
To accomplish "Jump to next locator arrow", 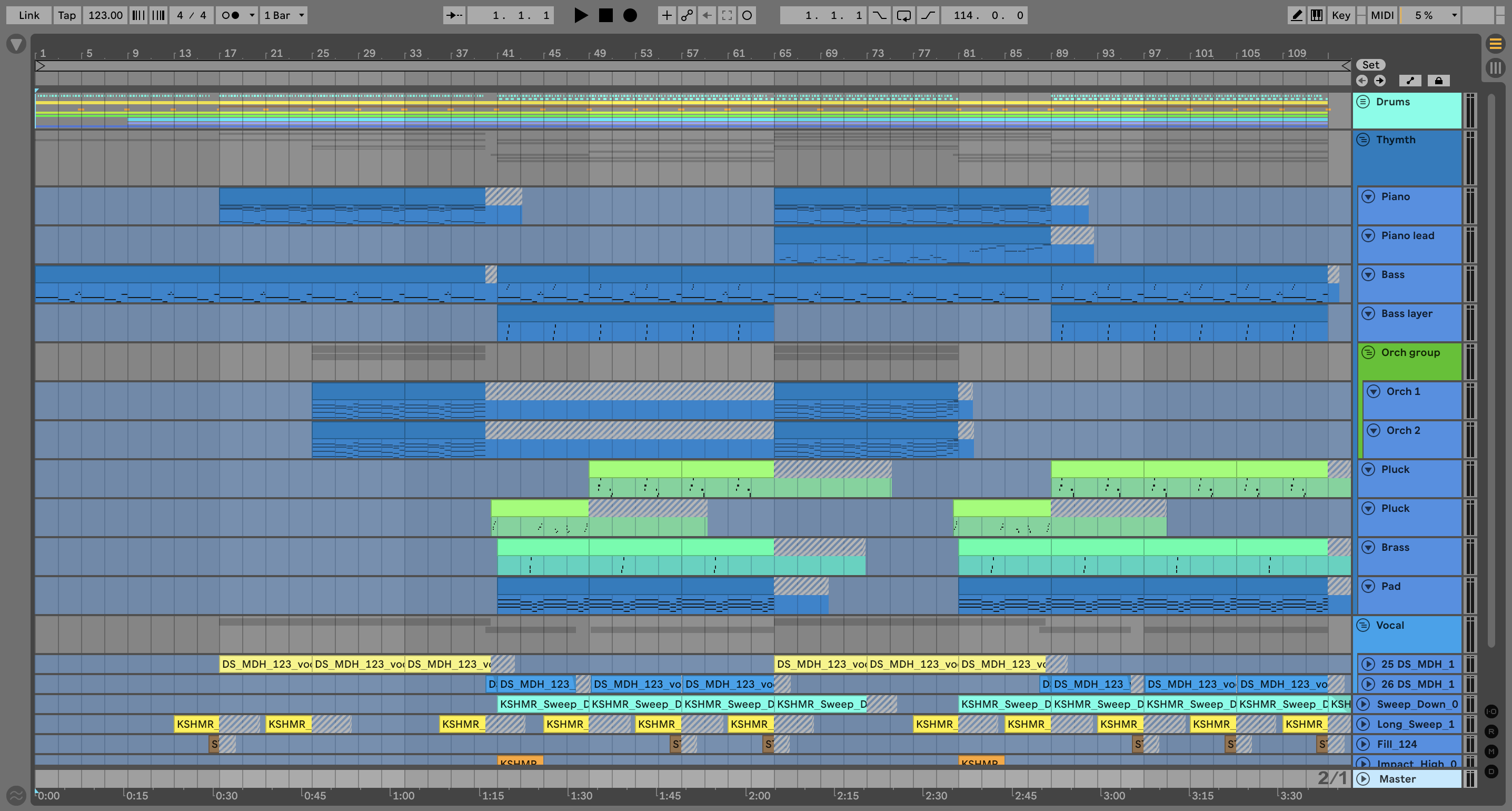I will 1379,81.
